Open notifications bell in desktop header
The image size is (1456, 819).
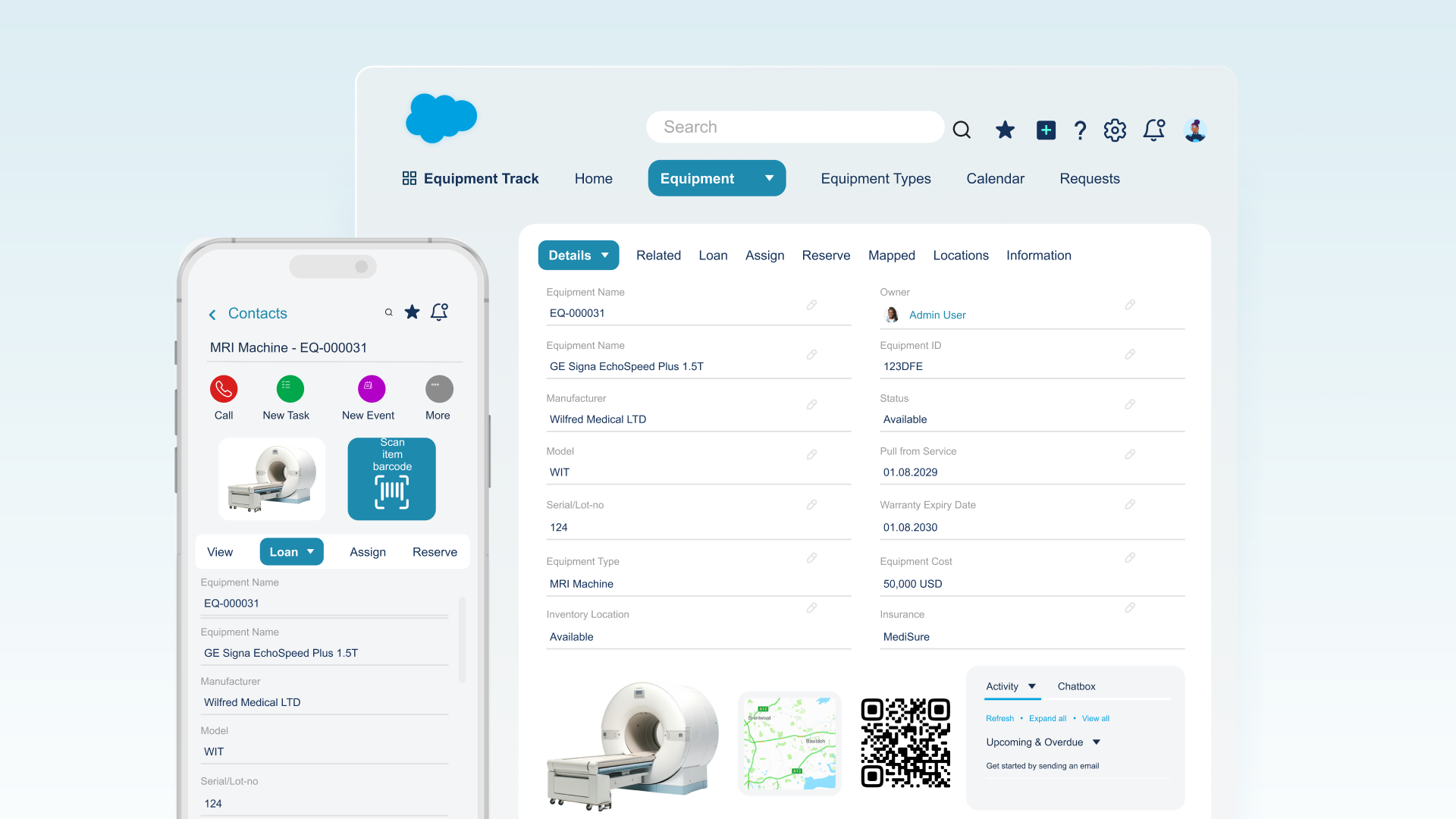pyautogui.click(x=1154, y=130)
